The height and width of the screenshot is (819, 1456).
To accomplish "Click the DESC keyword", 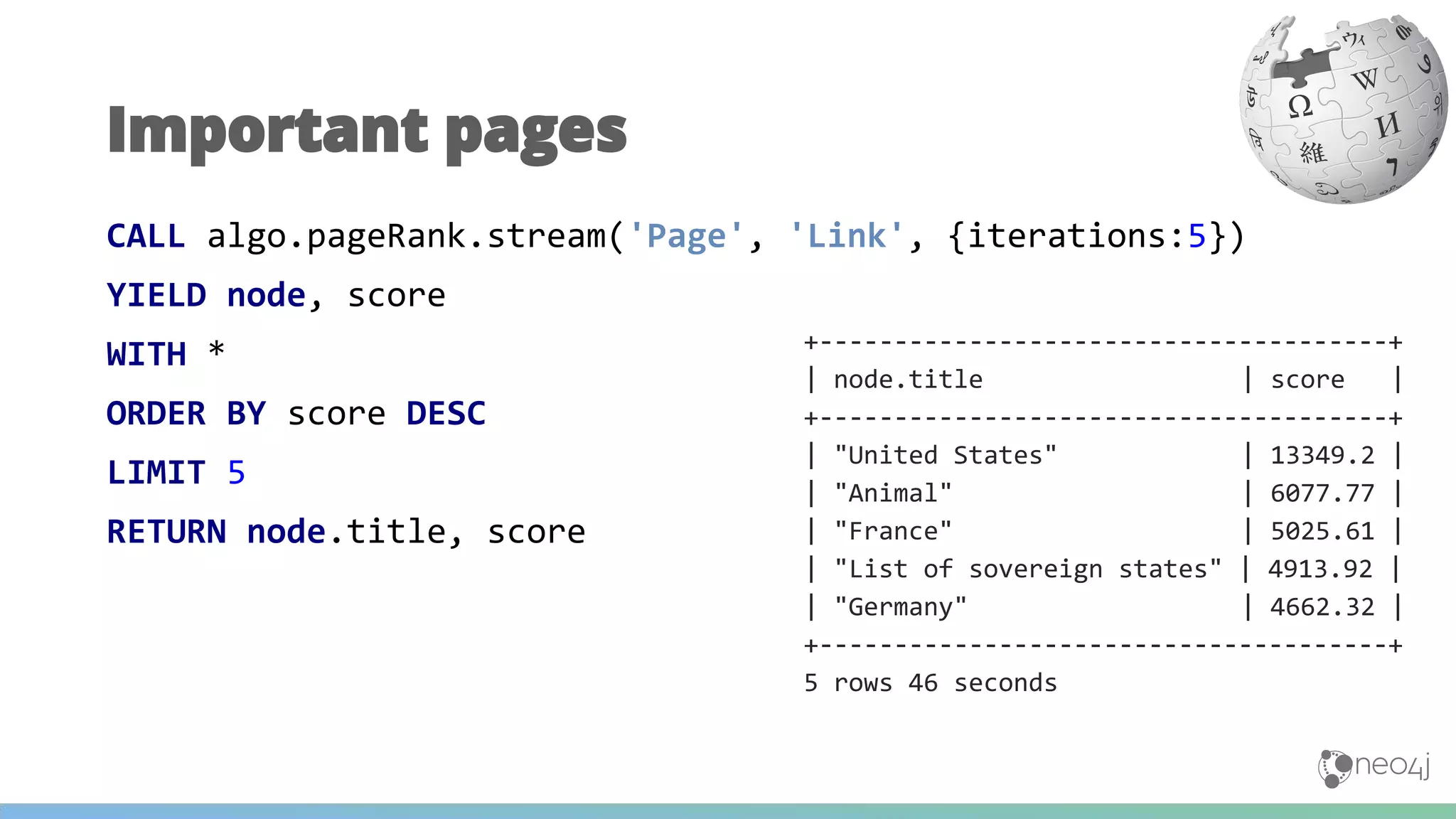I will point(446,413).
